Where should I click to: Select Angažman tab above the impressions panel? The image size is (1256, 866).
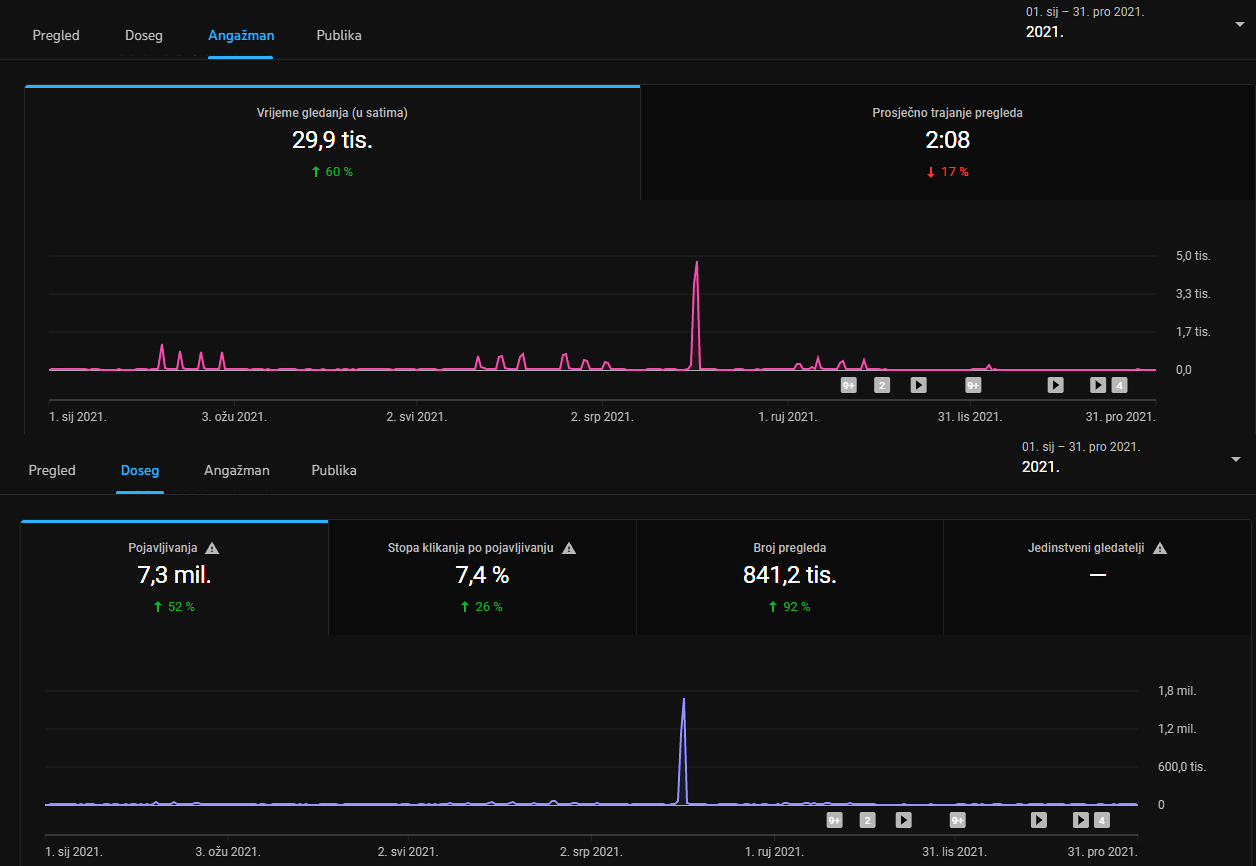[x=237, y=470]
